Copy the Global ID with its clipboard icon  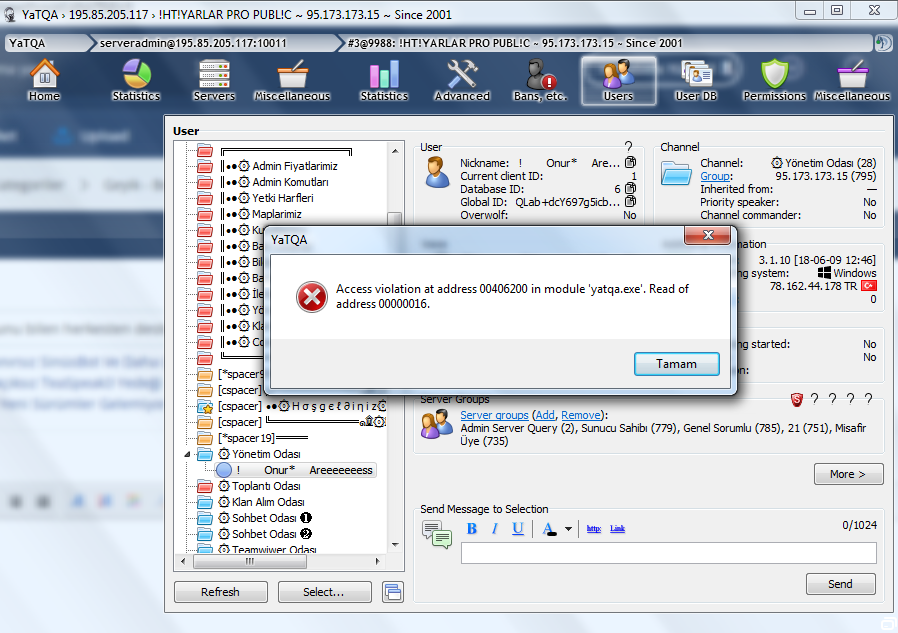coord(630,202)
